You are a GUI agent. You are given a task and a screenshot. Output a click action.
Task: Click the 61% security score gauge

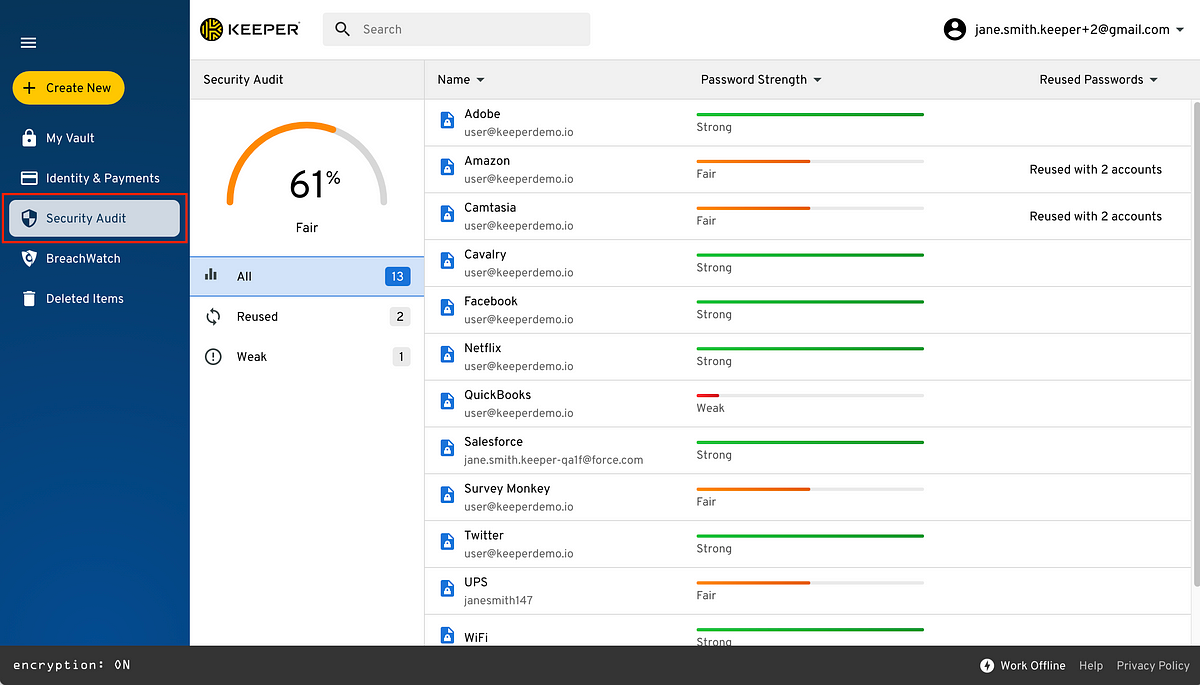point(307,183)
